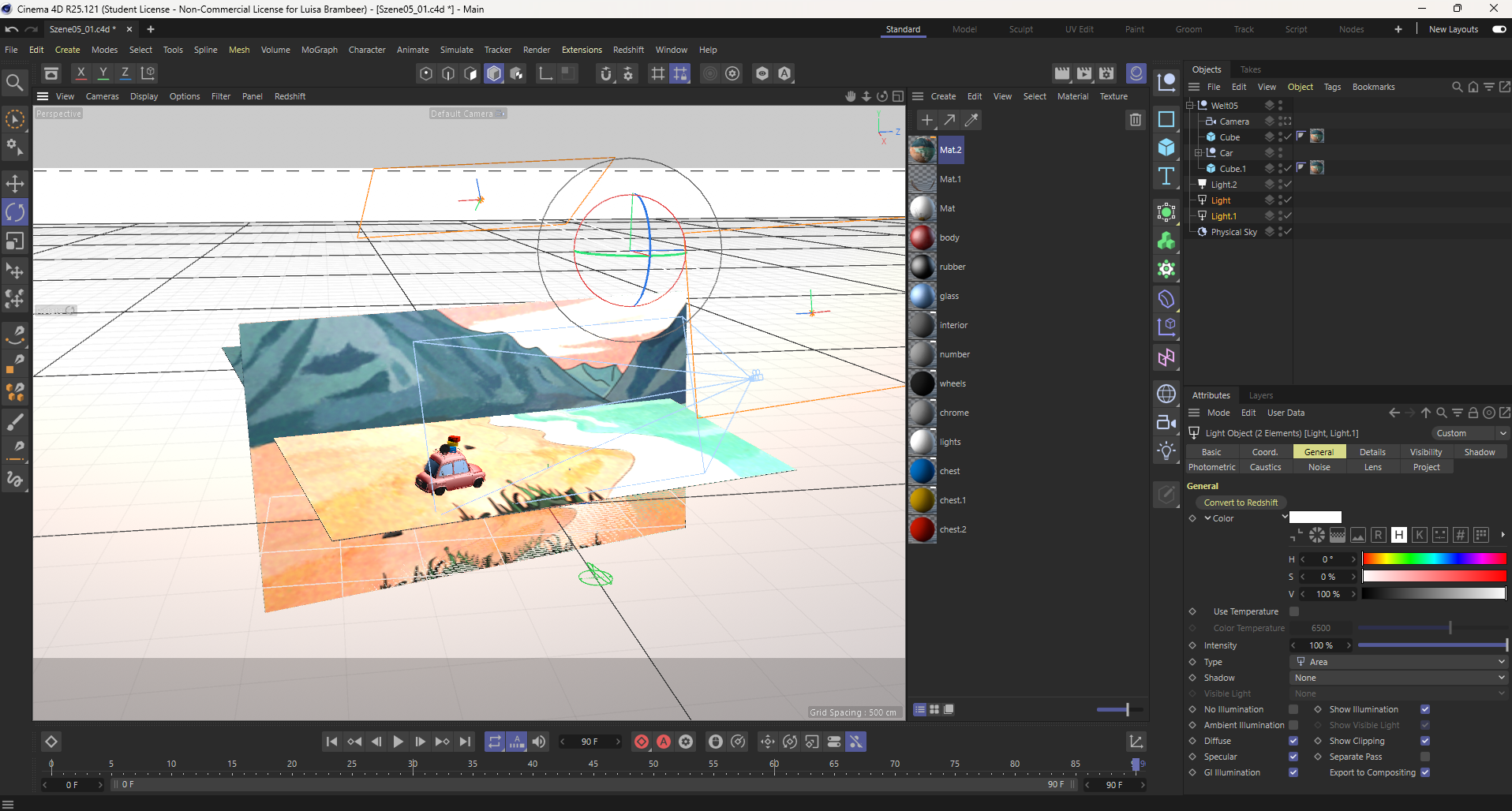Click the Light object icon in palette

[x=1166, y=450]
